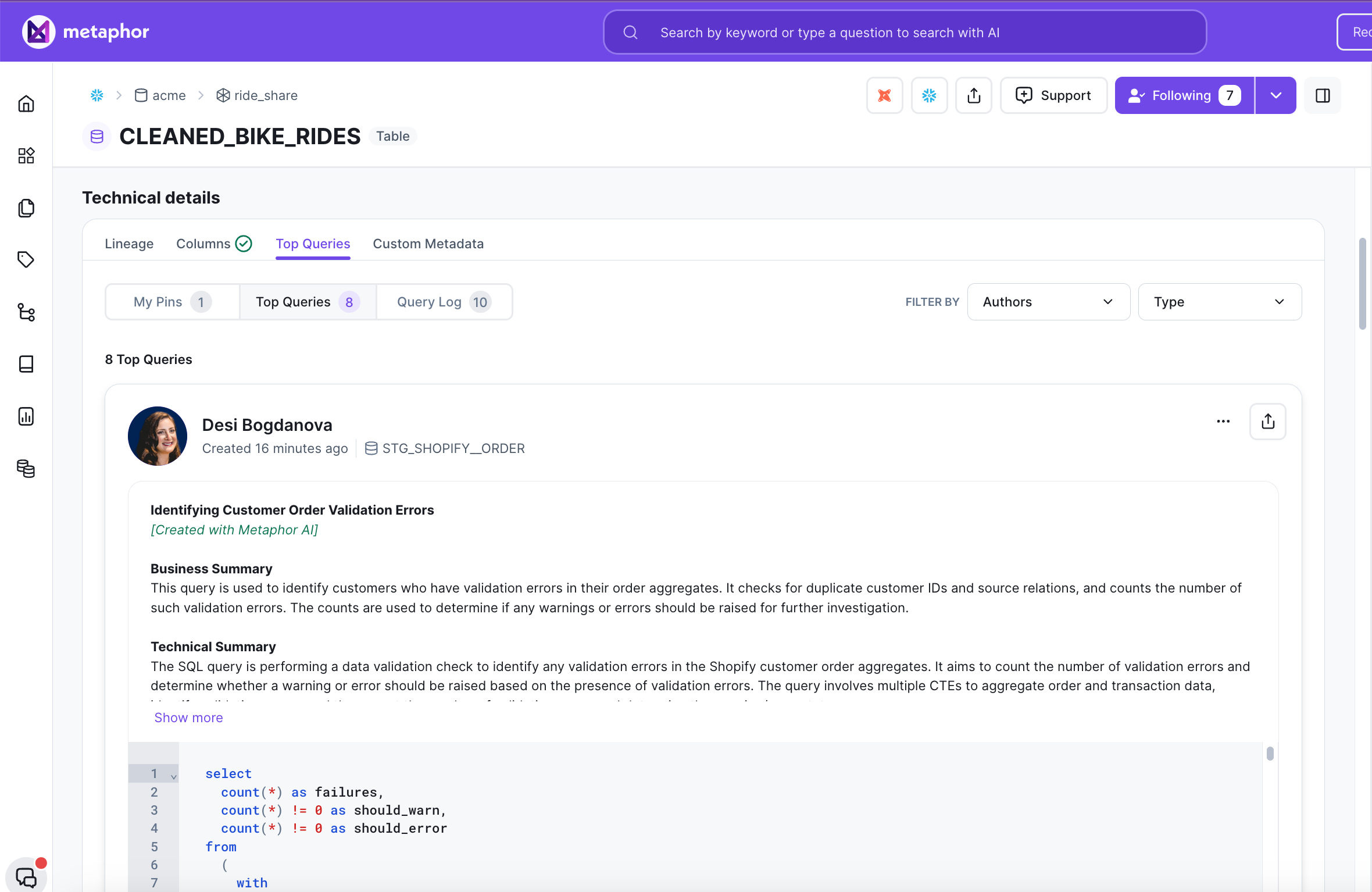Open the lineage hierarchy sidebar icon
The image size is (1372, 892).
pos(26,312)
